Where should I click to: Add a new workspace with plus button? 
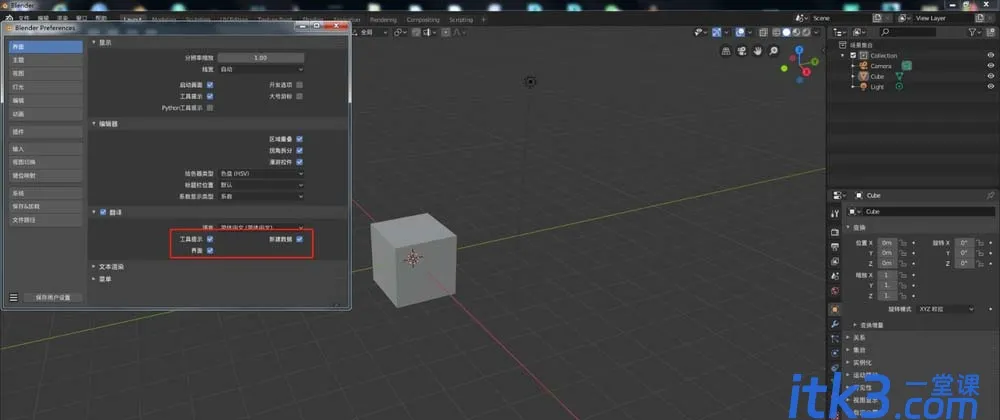tap(483, 20)
